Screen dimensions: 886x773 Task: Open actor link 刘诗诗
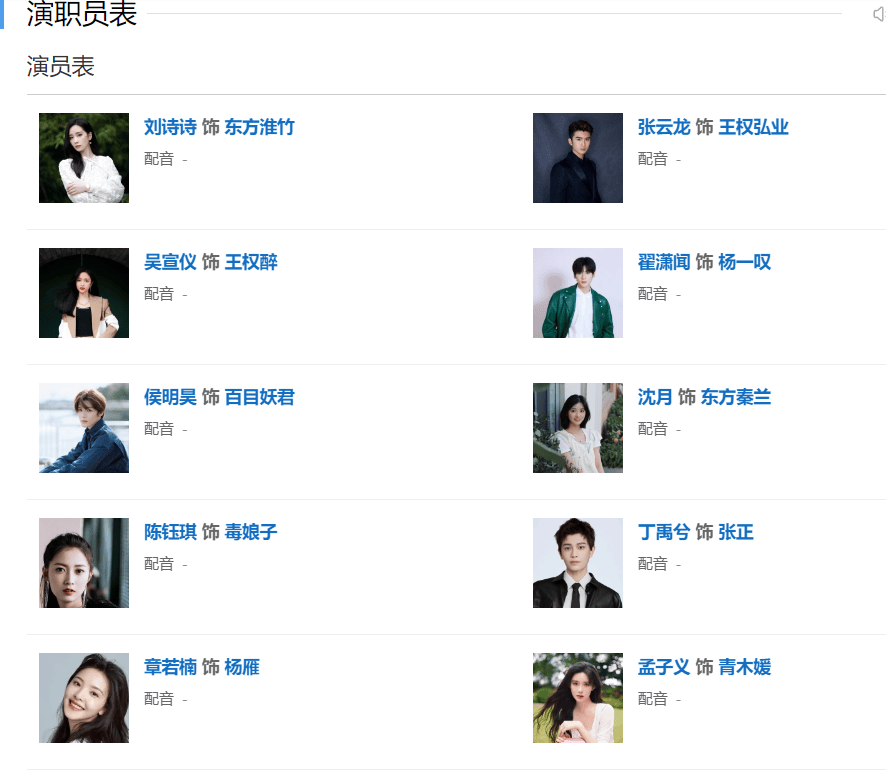(170, 127)
